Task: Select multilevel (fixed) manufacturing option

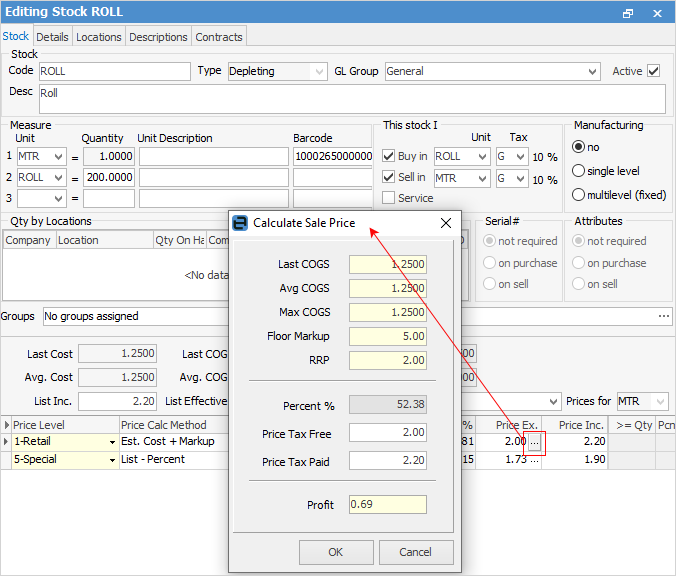Action: (579, 195)
